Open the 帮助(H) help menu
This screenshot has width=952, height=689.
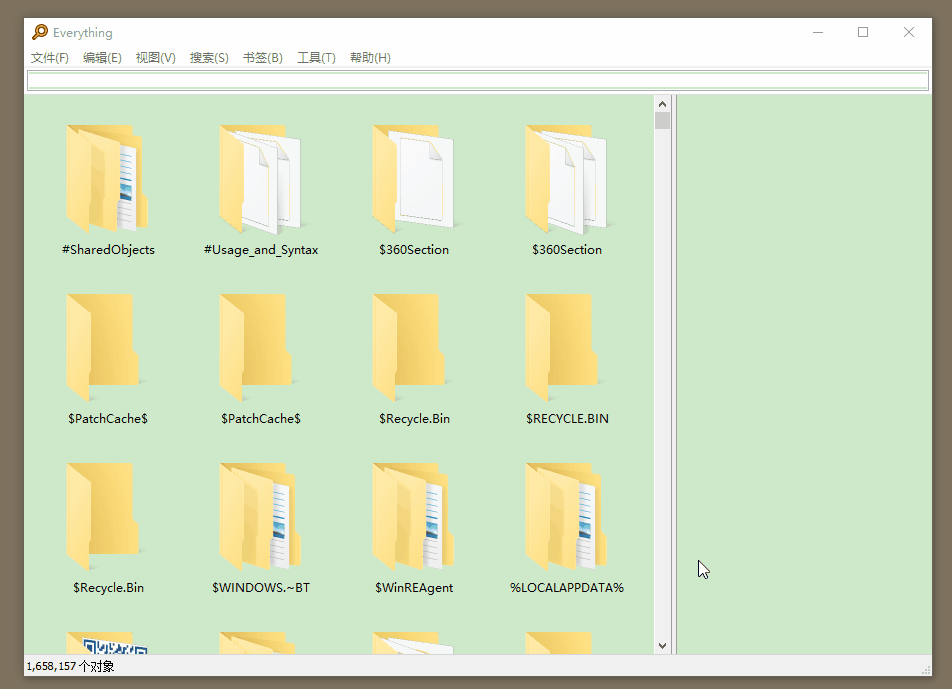click(370, 58)
